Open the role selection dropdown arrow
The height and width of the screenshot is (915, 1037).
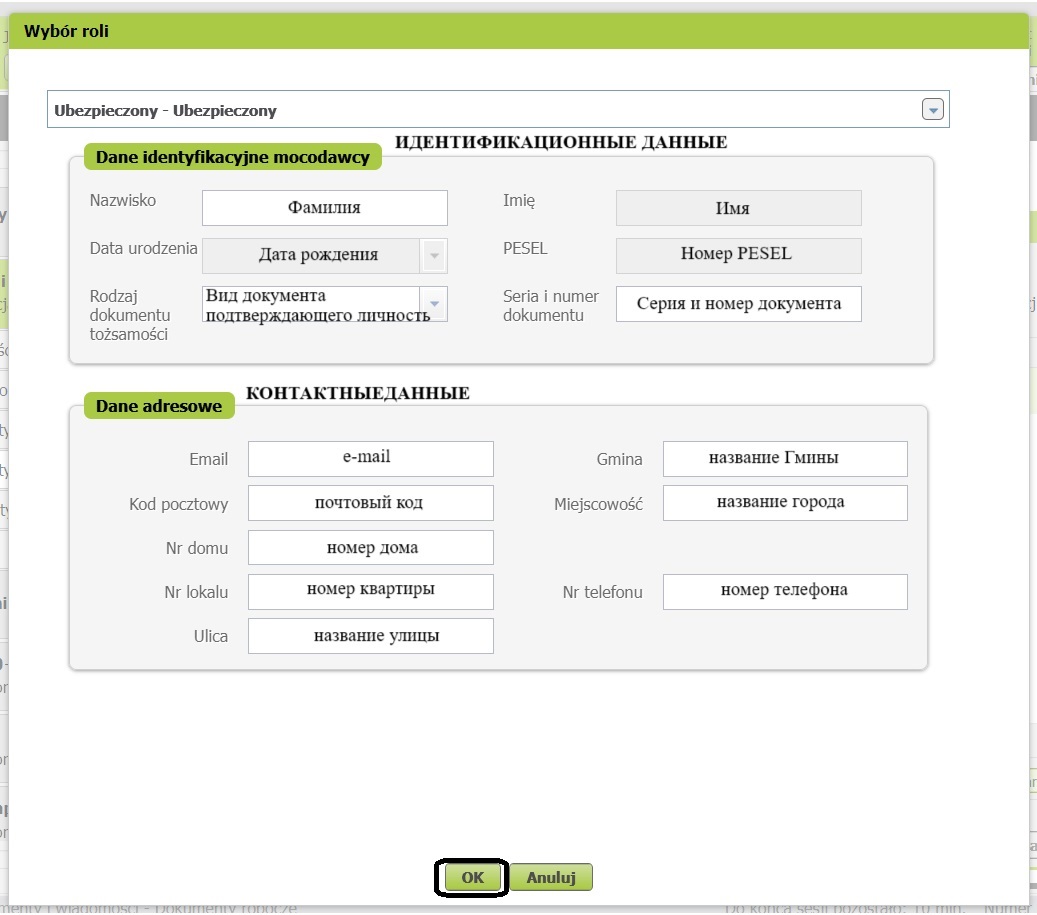click(932, 110)
